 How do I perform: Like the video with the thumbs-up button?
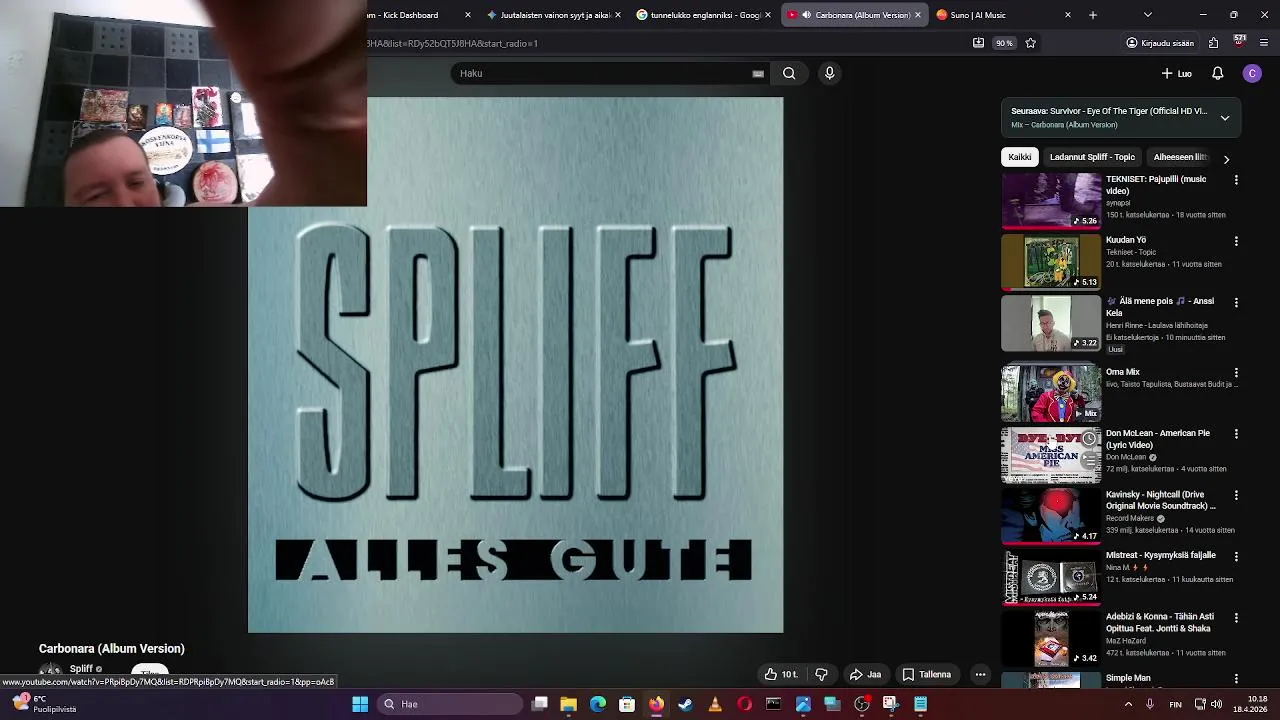point(781,674)
